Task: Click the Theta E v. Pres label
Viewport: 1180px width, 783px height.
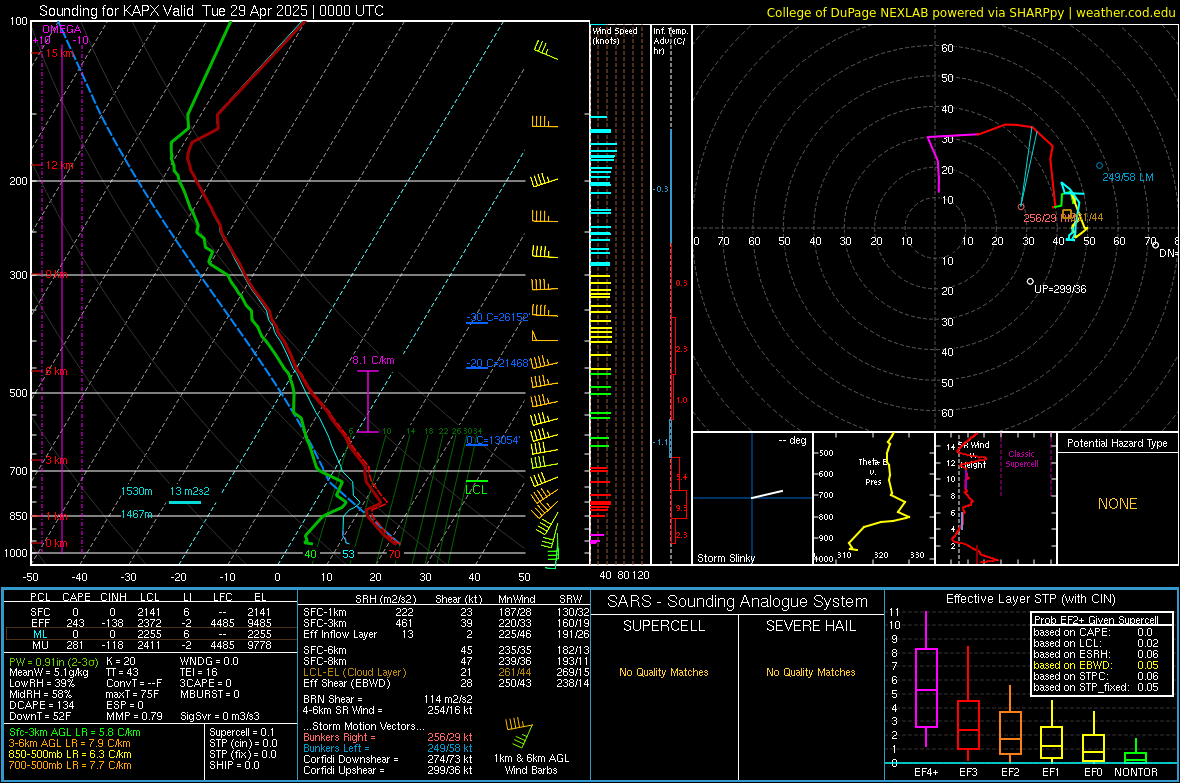Action: 873,471
